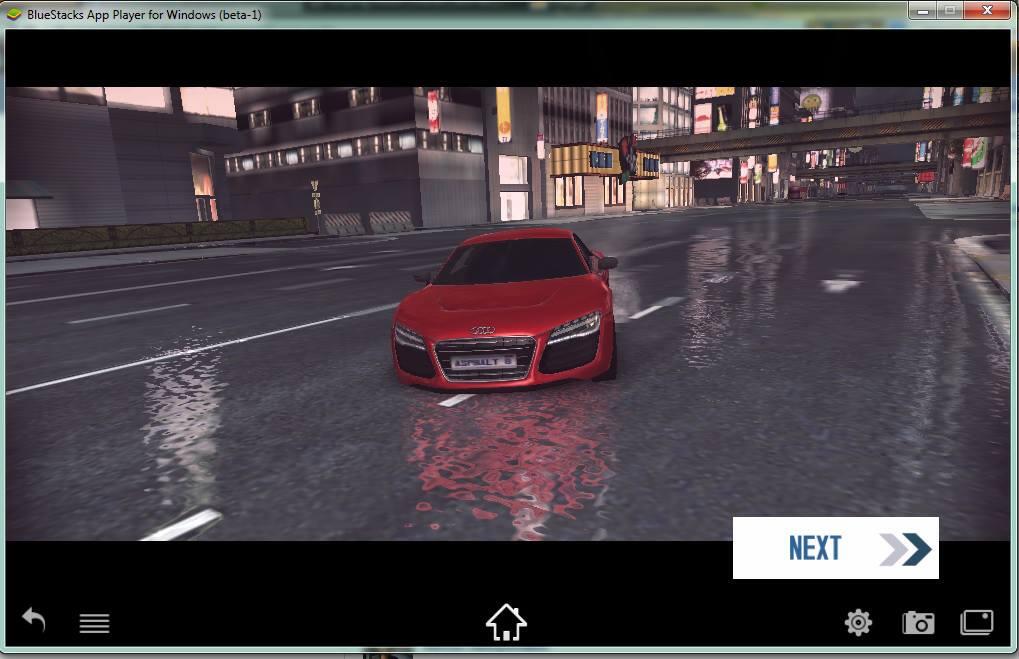Open the BlueStacks menu lines icon
Screen dimensions: 1019x659
94,623
